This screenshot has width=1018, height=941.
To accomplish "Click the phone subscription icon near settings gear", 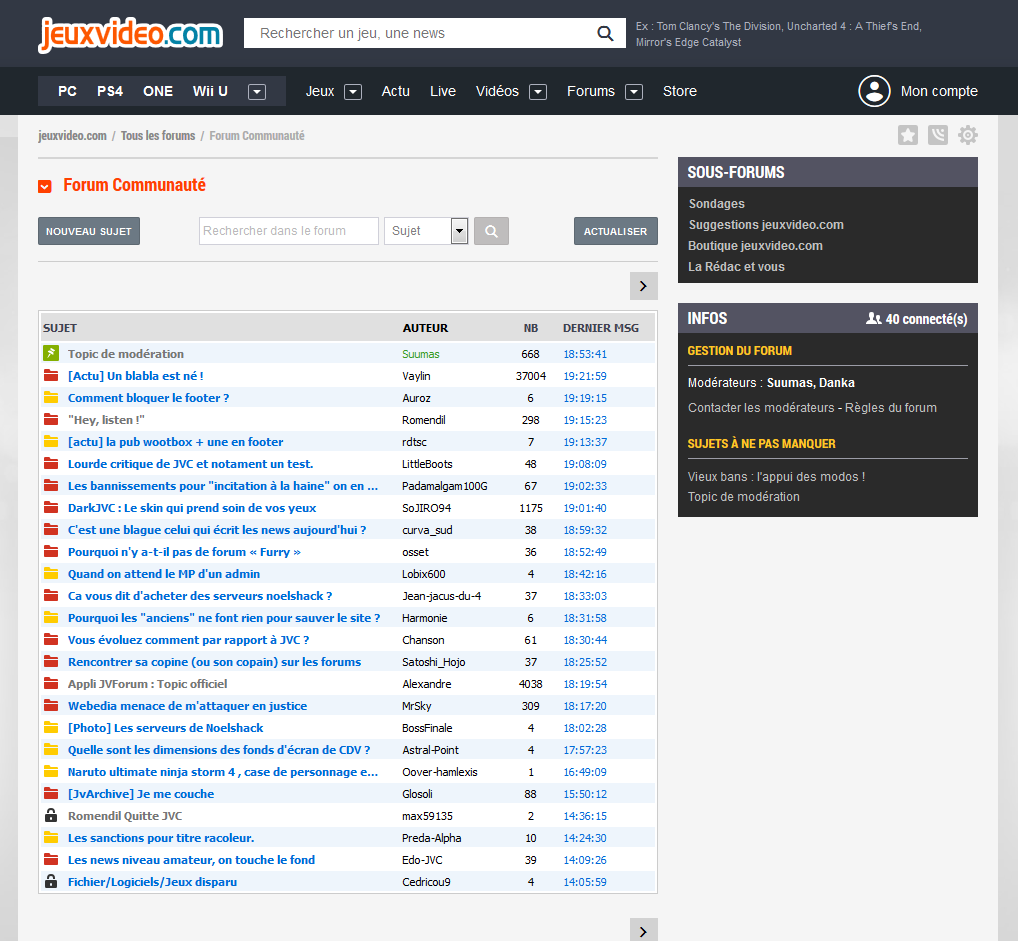I will pyautogui.click(x=937, y=135).
